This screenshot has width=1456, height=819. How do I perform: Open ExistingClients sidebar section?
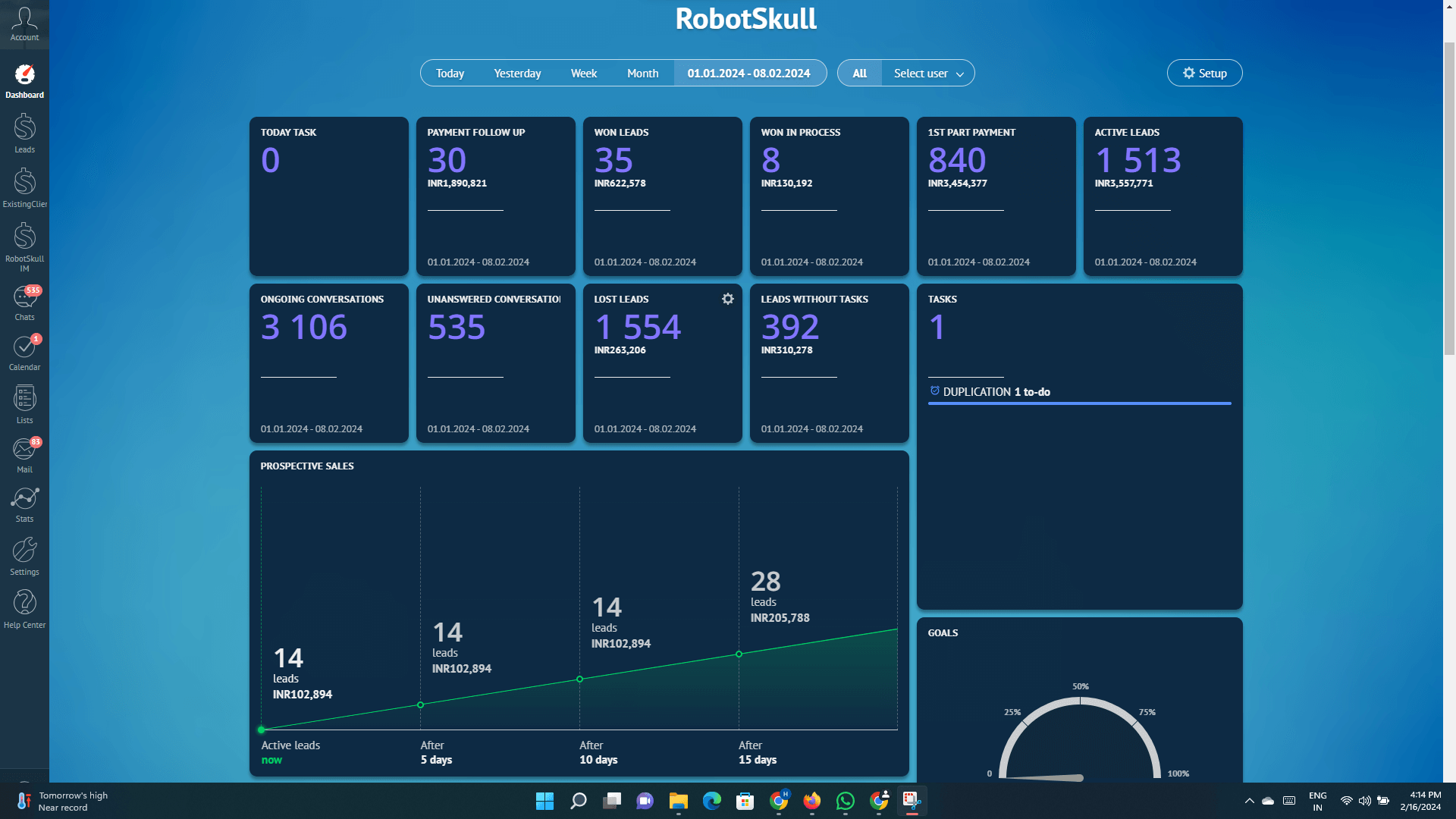point(24,188)
